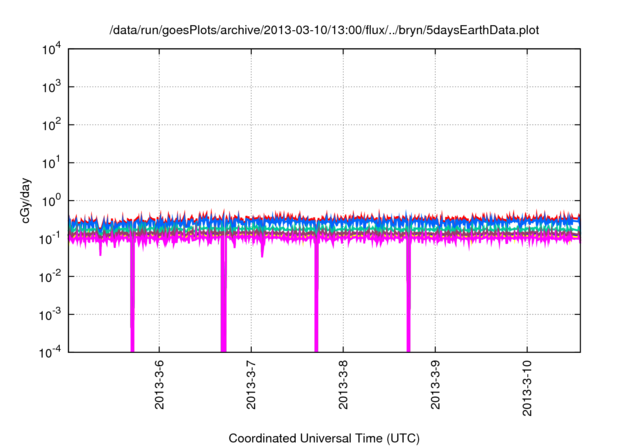Click the 2013-3-7 date label
Image resolution: width=640 pixels, height=448 pixels.
click(251, 385)
